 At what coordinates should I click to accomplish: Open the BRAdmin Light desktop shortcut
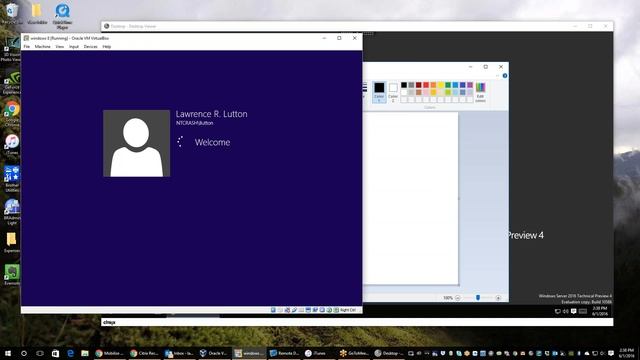click(12, 211)
